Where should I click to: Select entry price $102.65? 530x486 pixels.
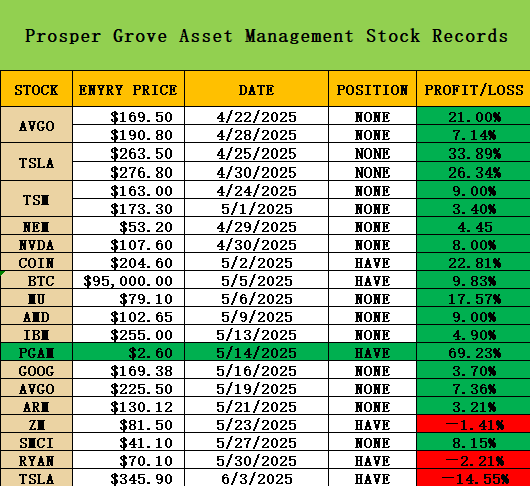[128, 316]
